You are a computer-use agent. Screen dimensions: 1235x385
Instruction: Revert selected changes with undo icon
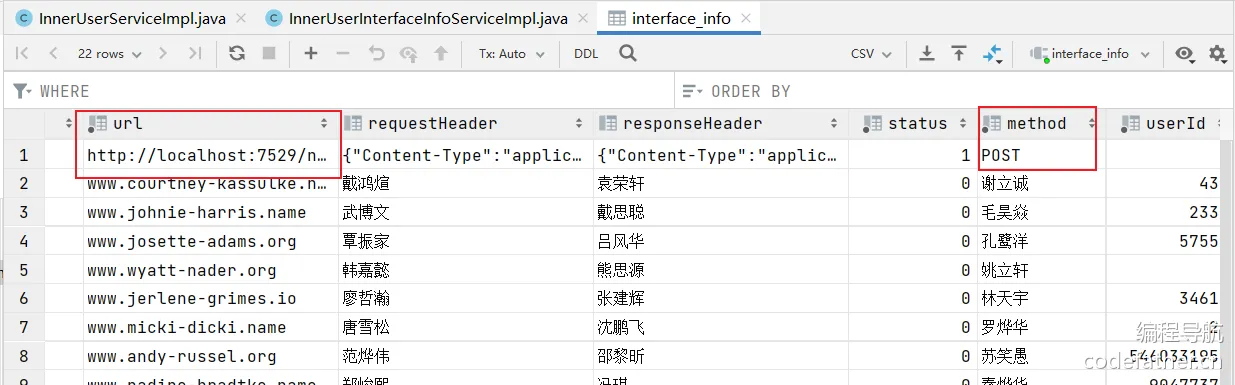[376, 54]
